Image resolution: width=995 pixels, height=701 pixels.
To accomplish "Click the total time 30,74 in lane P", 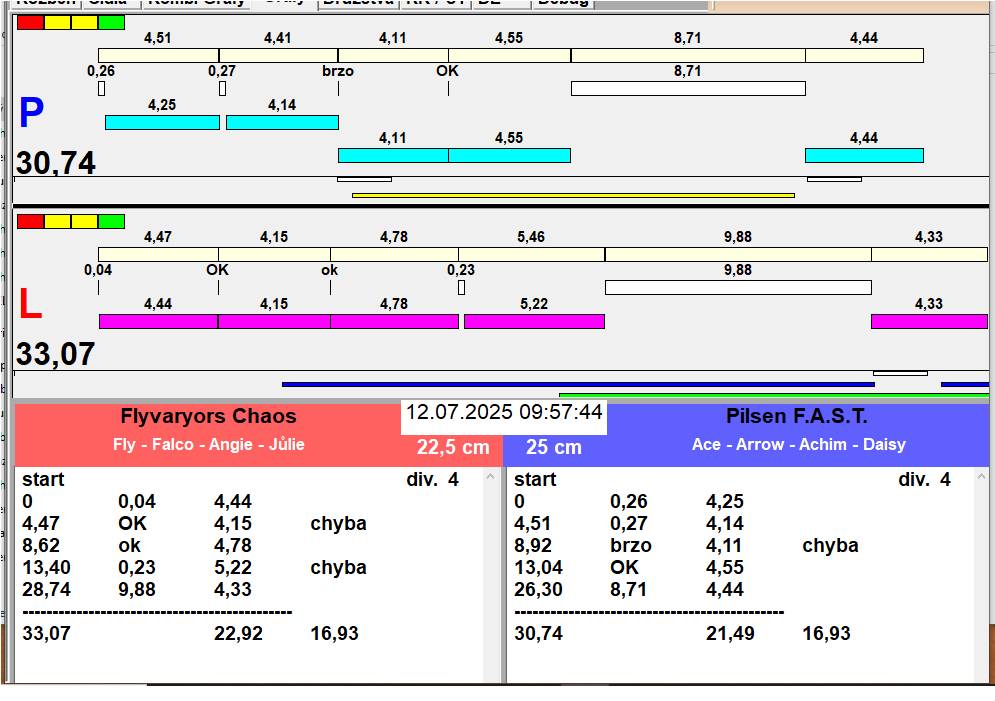I will point(56,163).
